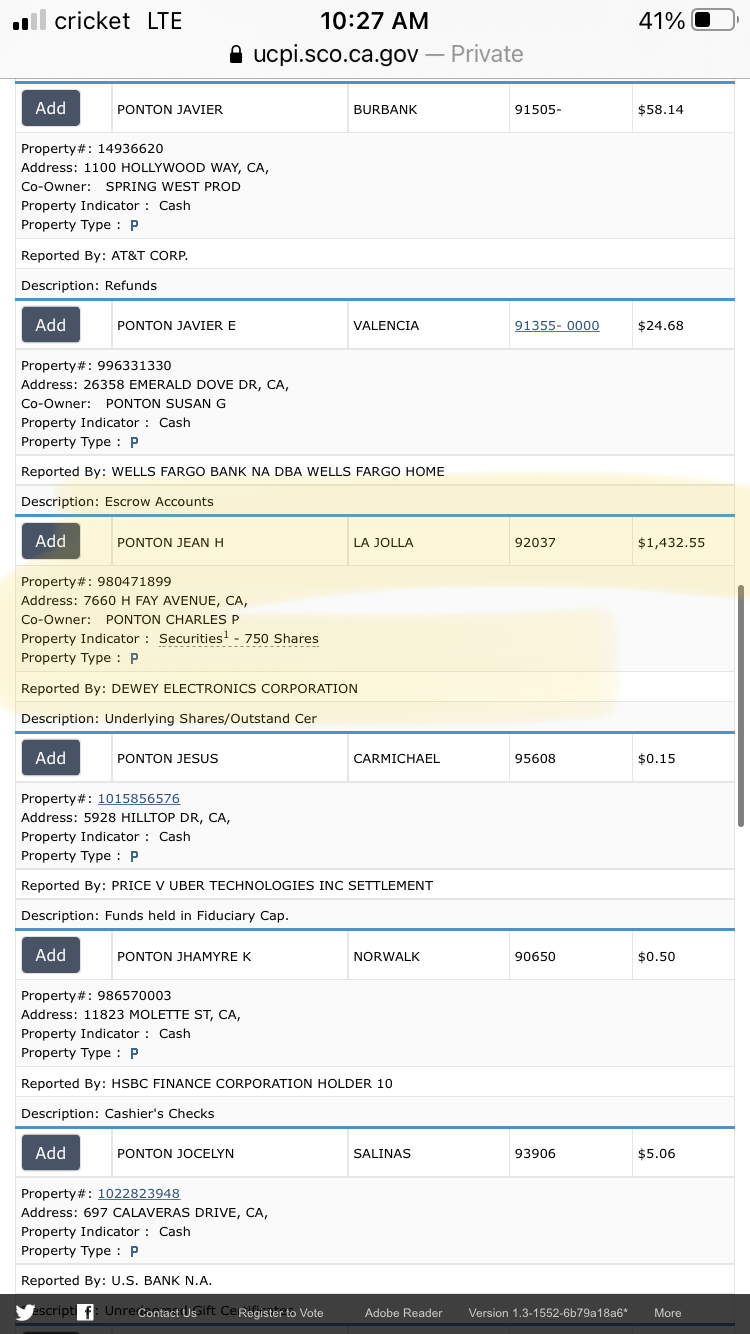Select the $0.15 amount cell
750x1334 pixels.
[684, 758]
